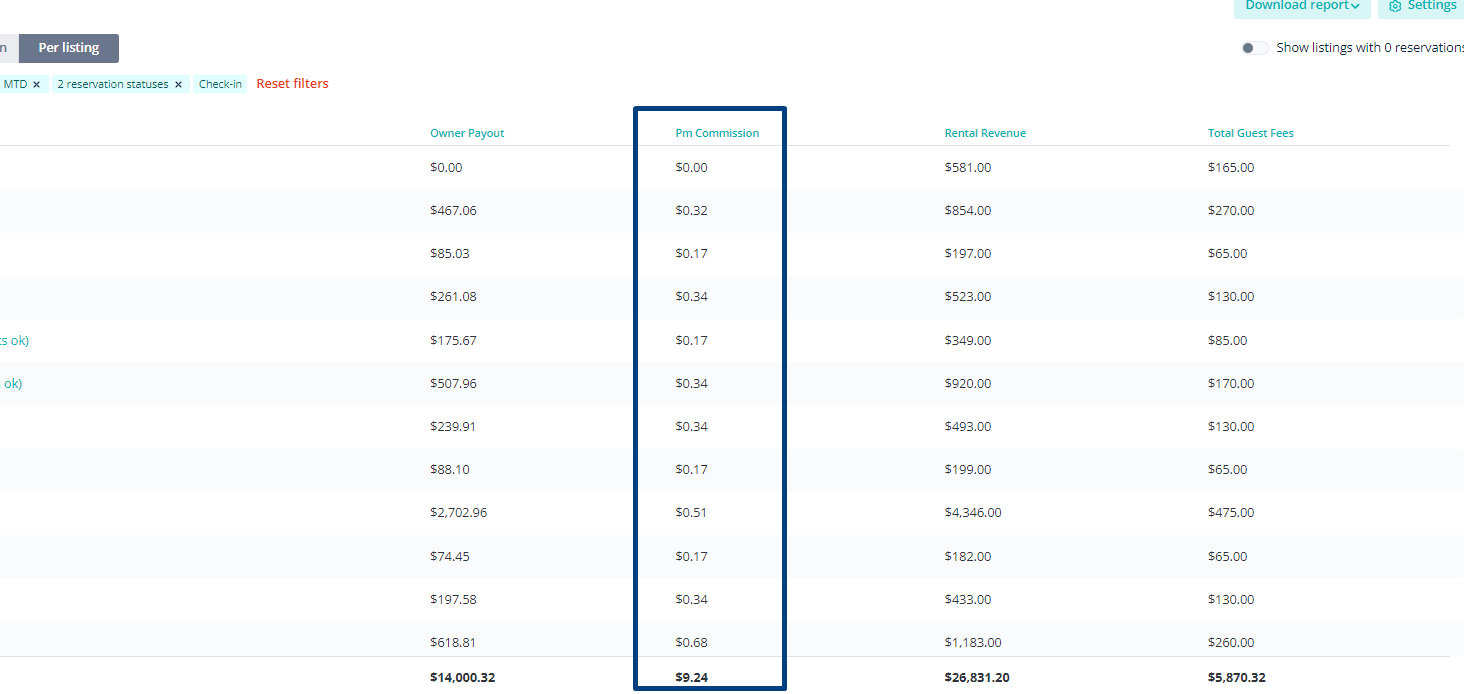The image size is (1464, 694).
Task: Click the Reset filters link
Action: coord(292,84)
